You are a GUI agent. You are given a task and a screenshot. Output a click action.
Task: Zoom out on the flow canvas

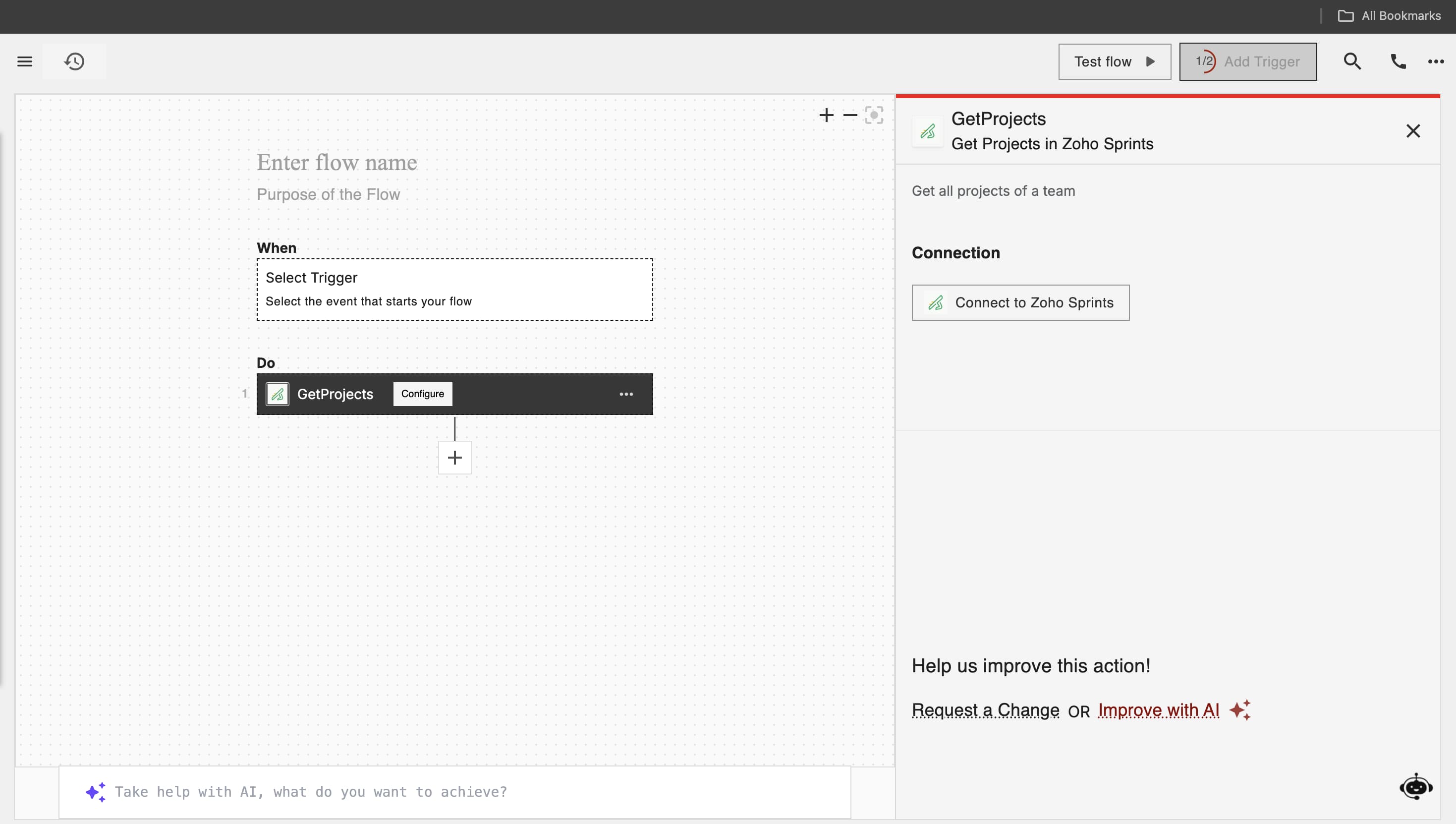850,116
